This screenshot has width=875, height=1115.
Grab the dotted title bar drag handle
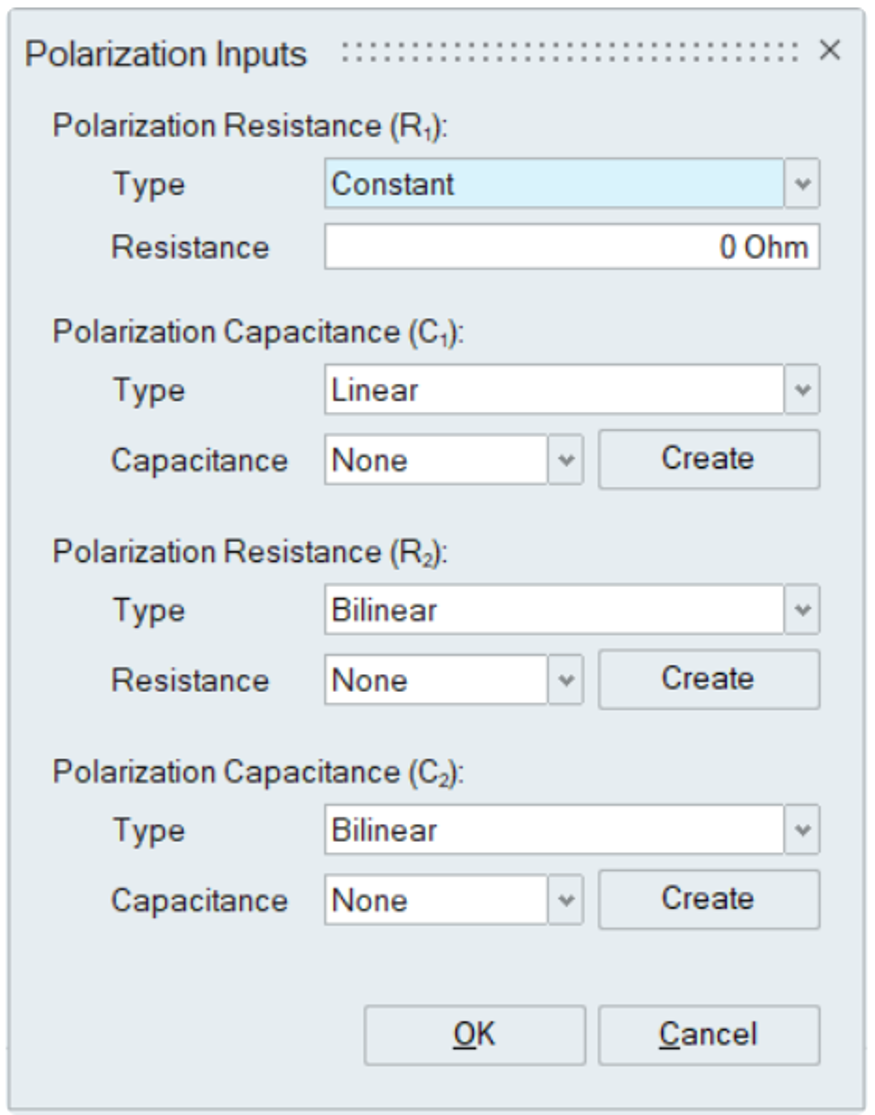coord(570,52)
